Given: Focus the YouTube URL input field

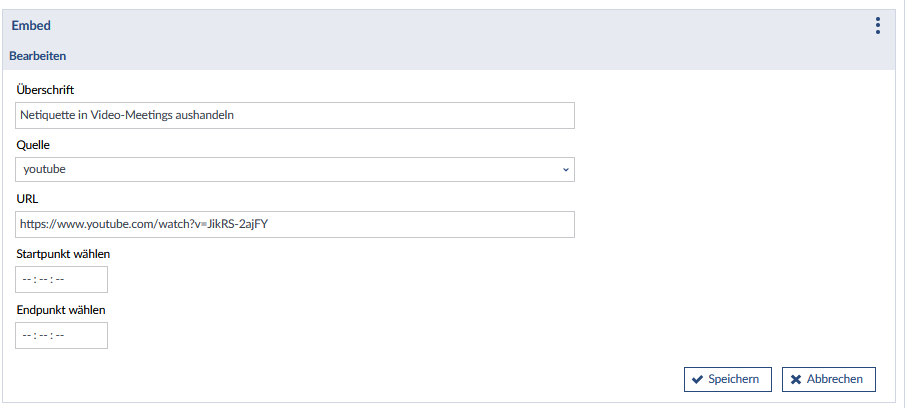Looking at the screenshot, I should pos(295,224).
